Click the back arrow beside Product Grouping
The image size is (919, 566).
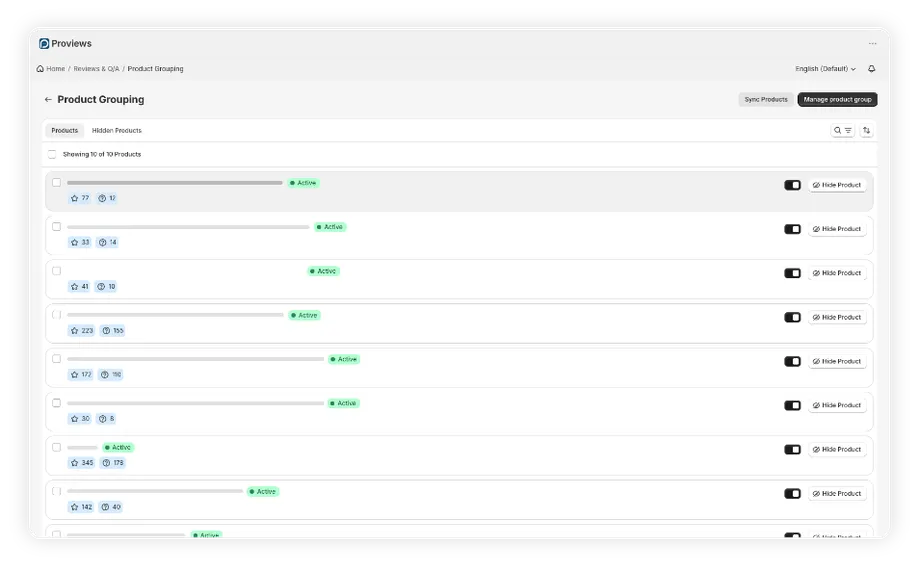pos(48,100)
